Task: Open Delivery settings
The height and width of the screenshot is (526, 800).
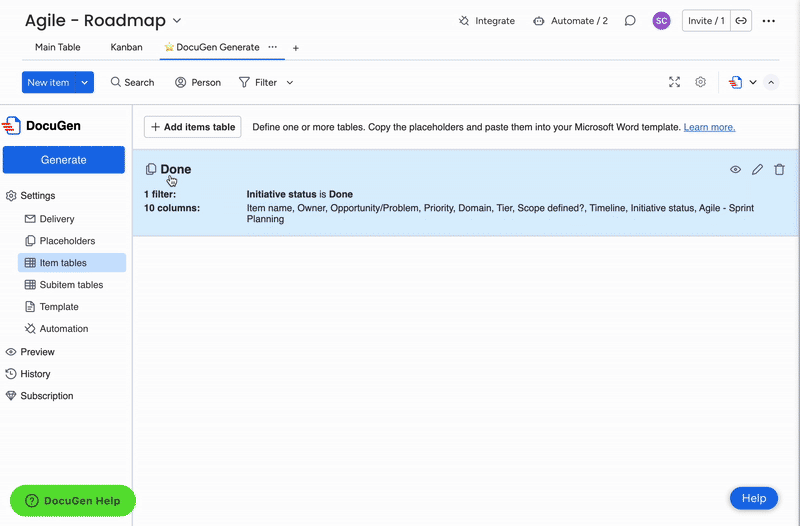Action: coord(50,219)
